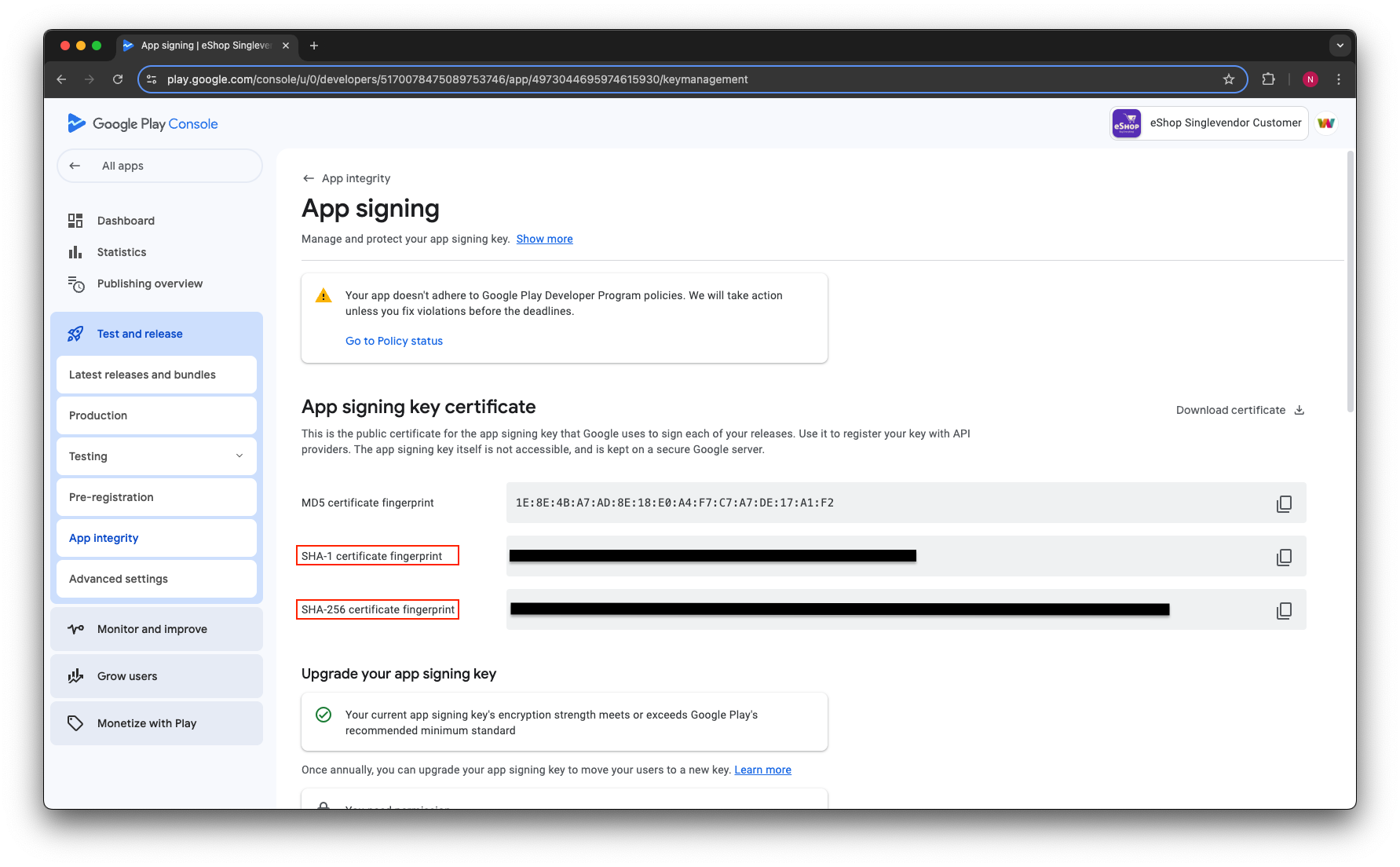Screen dimensions: 1400x867
Task: Copy the SHA-1 certificate fingerprint
Action: click(1284, 557)
